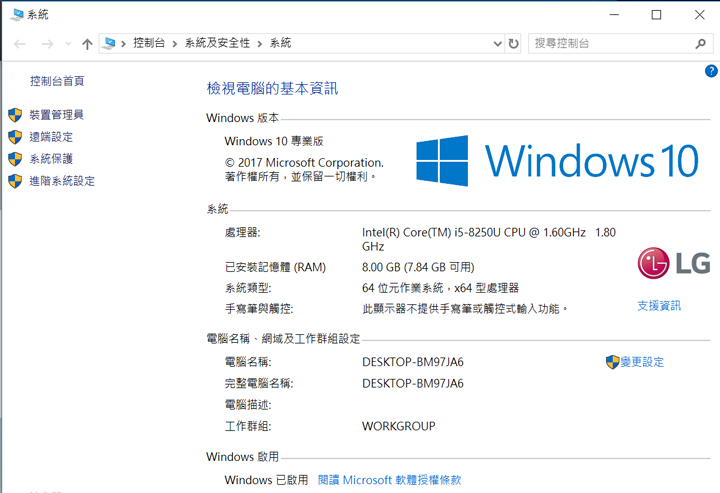The image size is (720, 493).
Task: Select WORKGROUP workgroup value
Action: pos(399,426)
